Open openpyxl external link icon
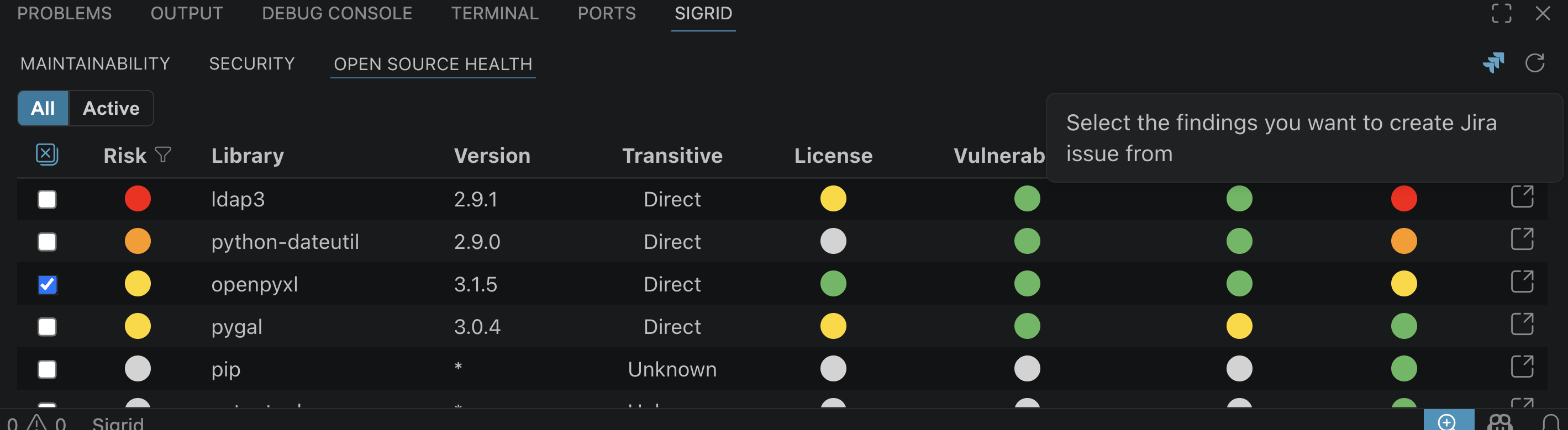The height and width of the screenshot is (430, 1568). (x=1522, y=282)
